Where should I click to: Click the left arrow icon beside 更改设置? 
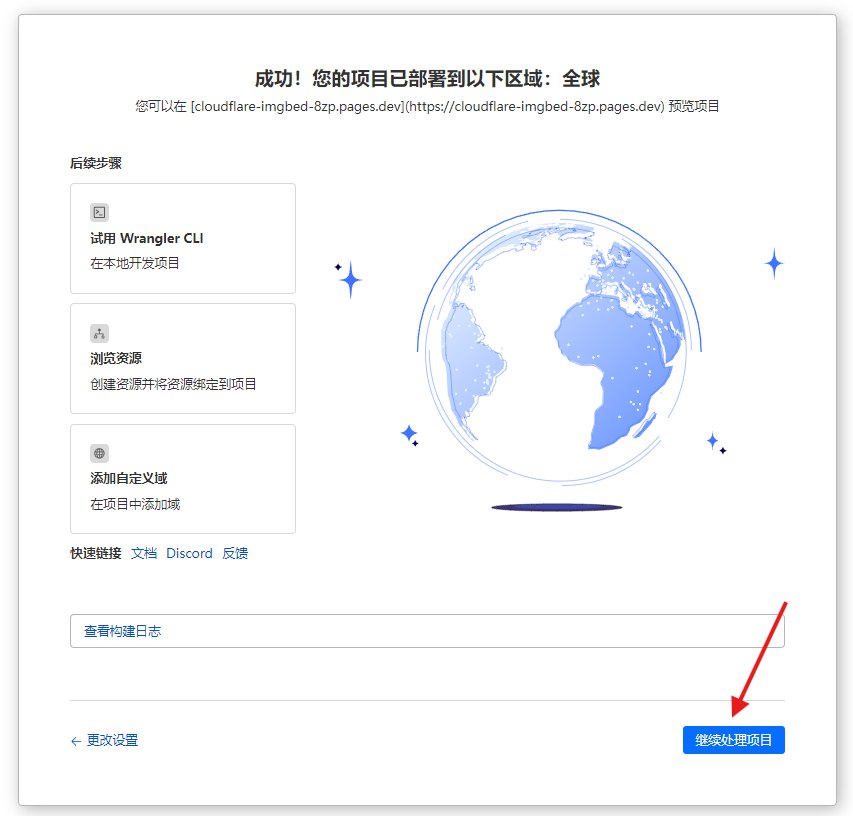pyautogui.click(x=75, y=741)
